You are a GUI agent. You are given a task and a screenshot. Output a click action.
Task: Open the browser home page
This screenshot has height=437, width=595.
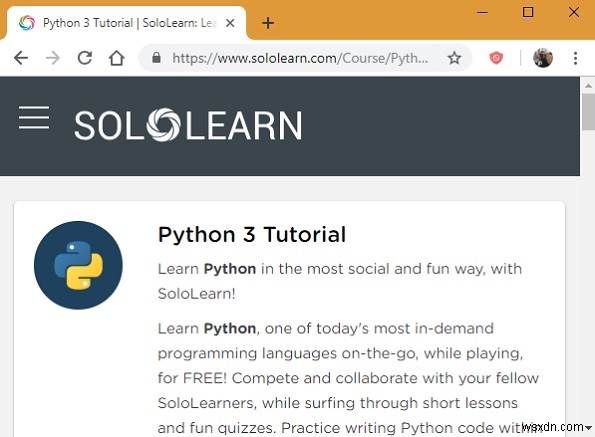coord(116,58)
